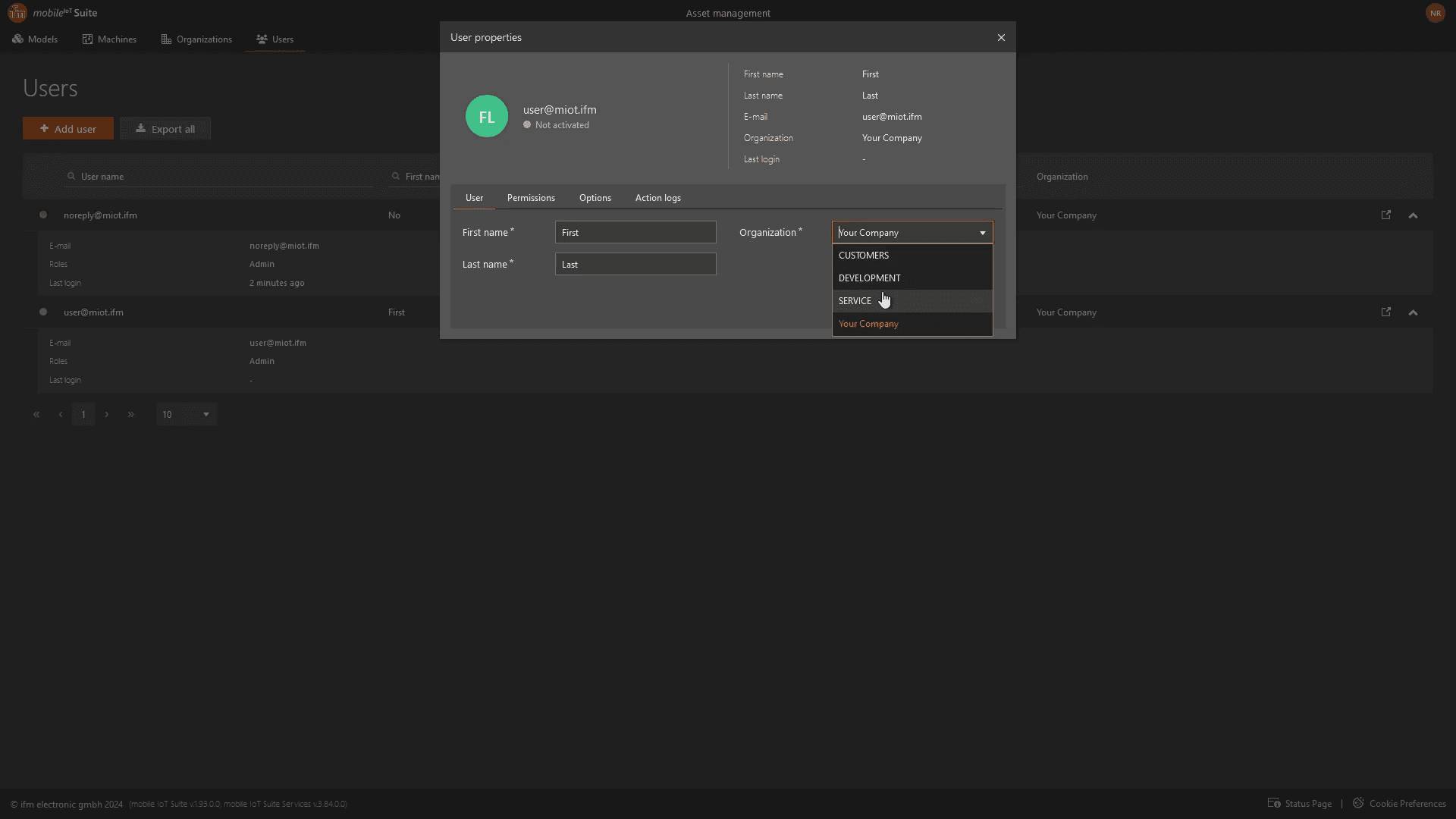
Task: Go to the Models section
Action: pos(35,39)
